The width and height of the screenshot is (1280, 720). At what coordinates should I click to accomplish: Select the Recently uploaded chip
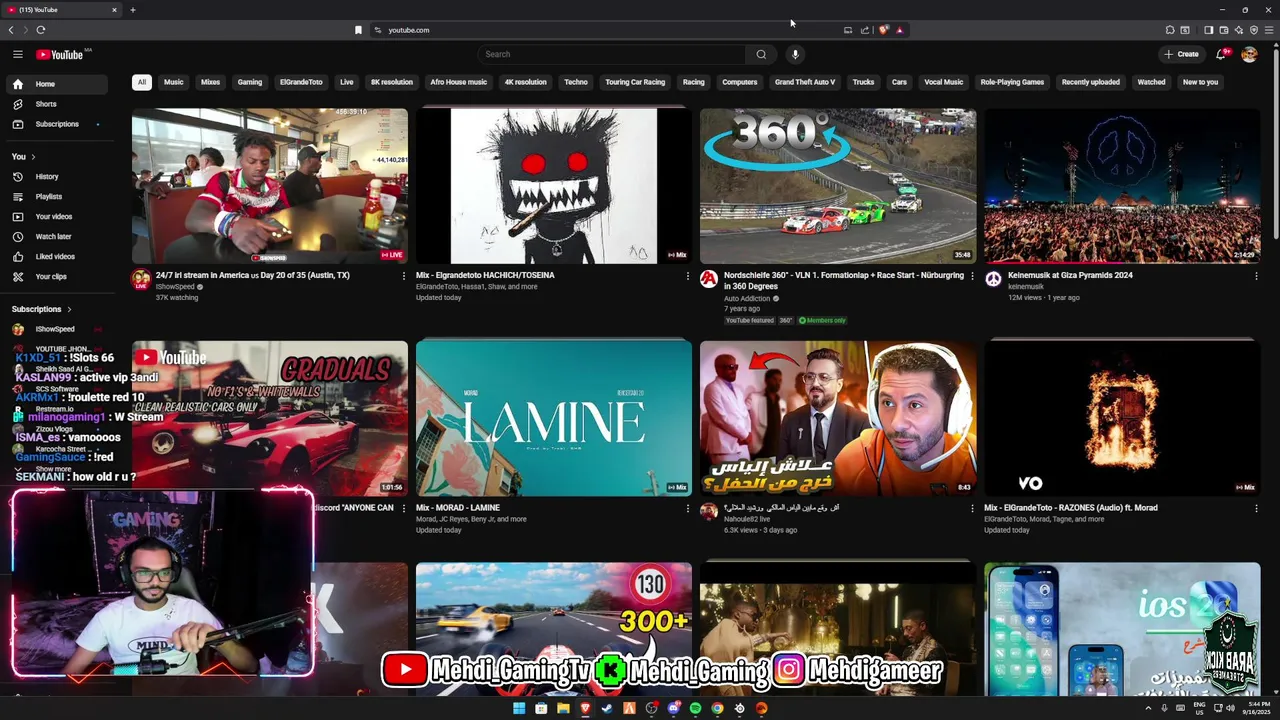click(1091, 82)
